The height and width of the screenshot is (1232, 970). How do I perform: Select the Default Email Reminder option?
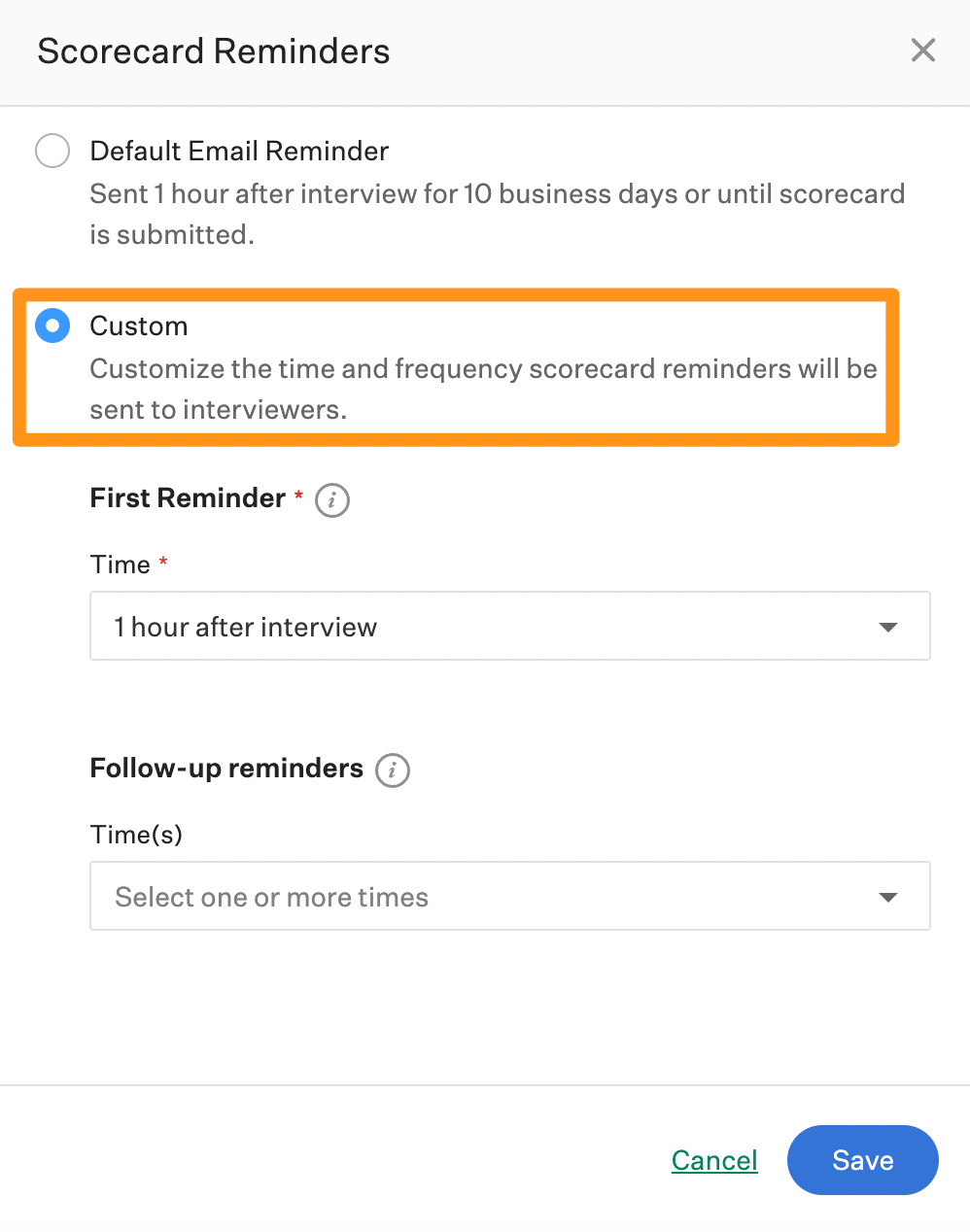[52, 151]
